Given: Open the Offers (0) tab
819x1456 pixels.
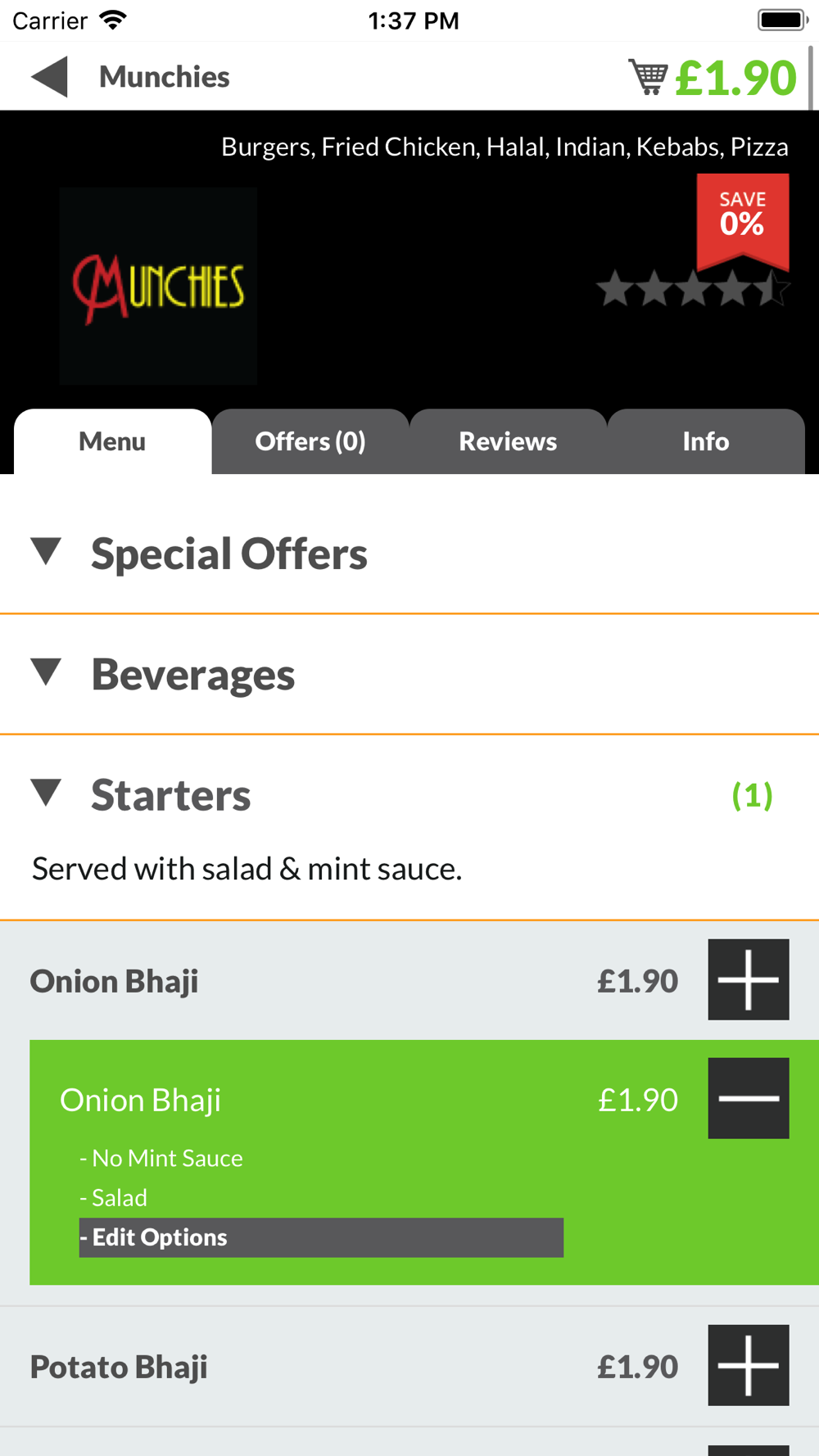Looking at the screenshot, I should click(x=310, y=441).
